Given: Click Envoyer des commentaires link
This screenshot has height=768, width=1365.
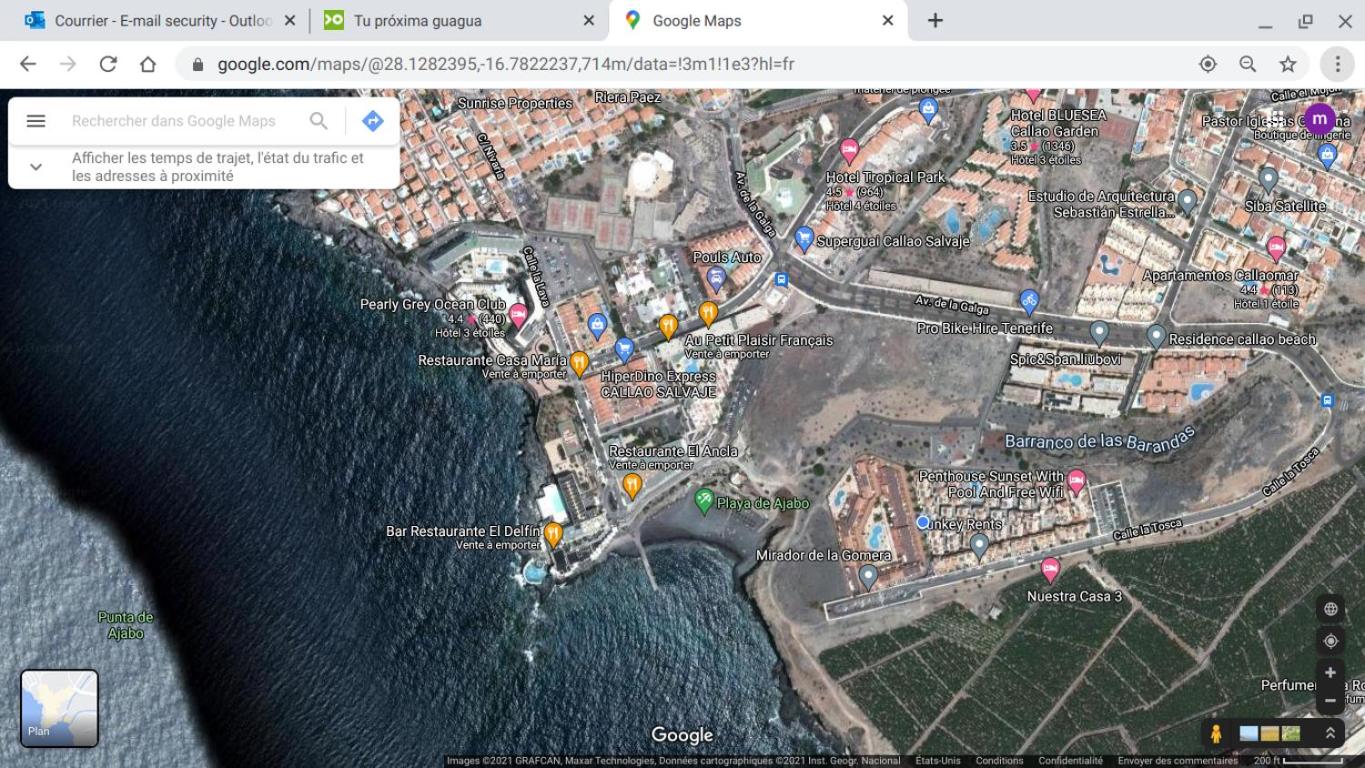Looking at the screenshot, I should [x=1178, y=761].
